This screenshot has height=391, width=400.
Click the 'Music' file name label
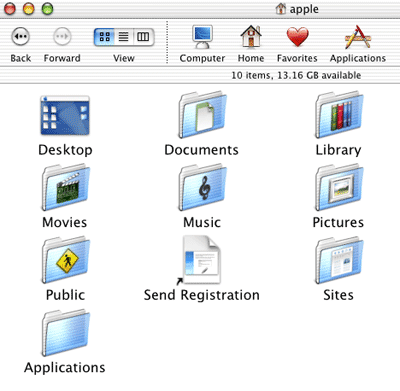click(x=202, y=222)
